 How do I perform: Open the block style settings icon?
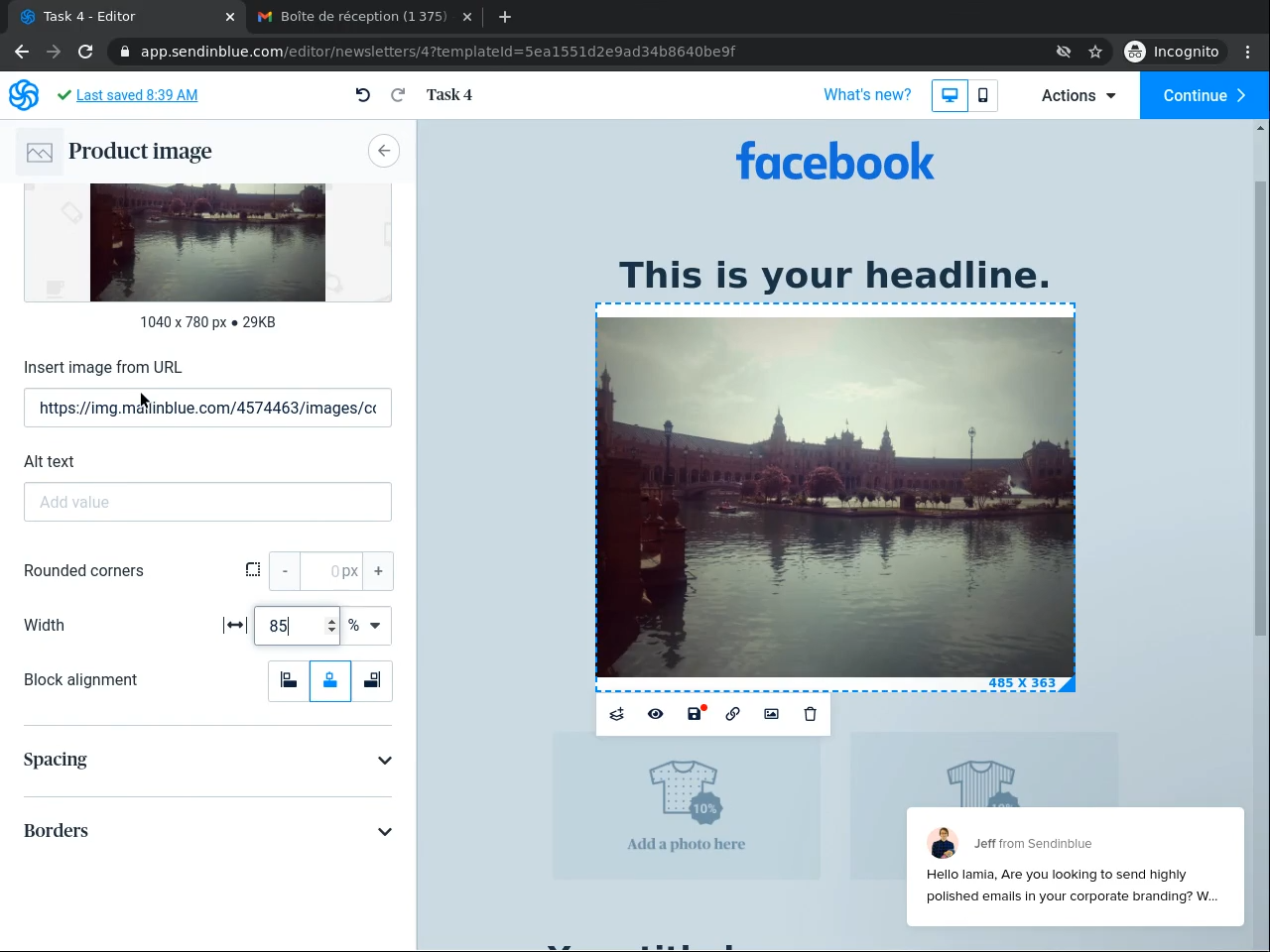[617, 714]
